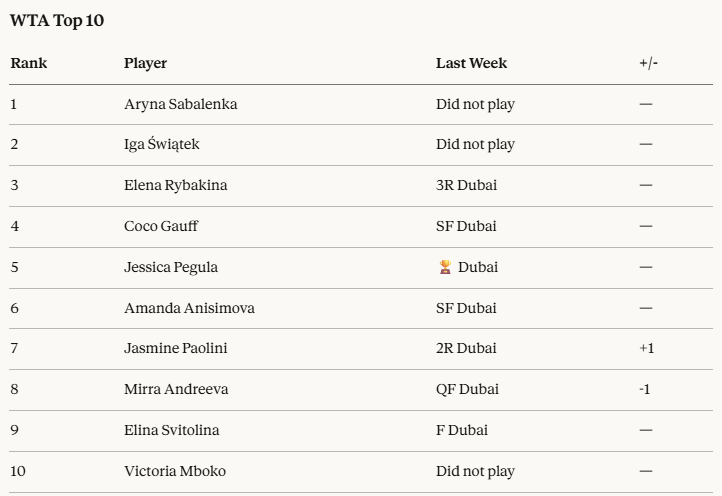722x496 pixels.
Task: Click on Jessica Pegula's name
Action: 170,267
